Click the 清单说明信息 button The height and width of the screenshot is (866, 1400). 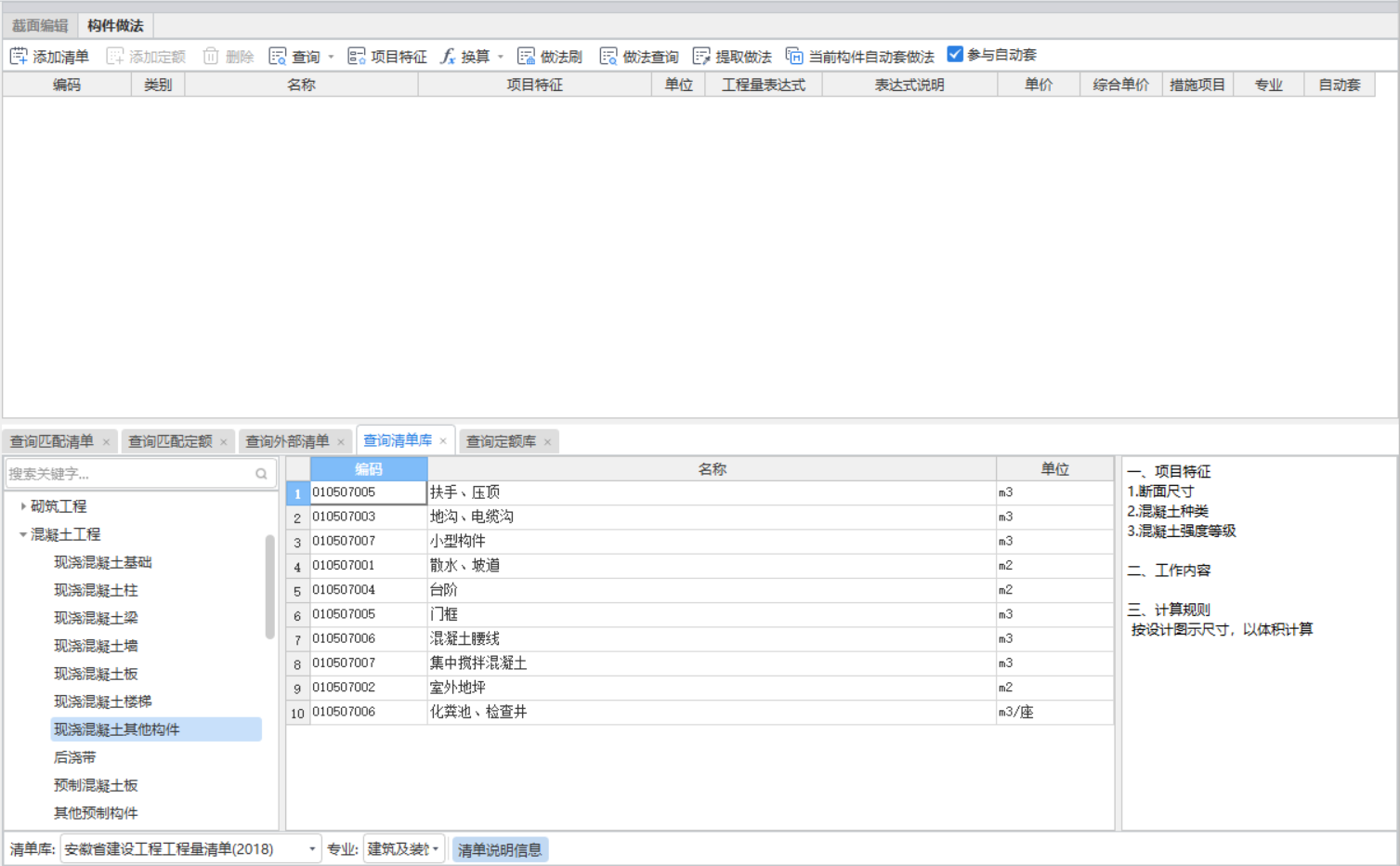click(x=500, y=850)
